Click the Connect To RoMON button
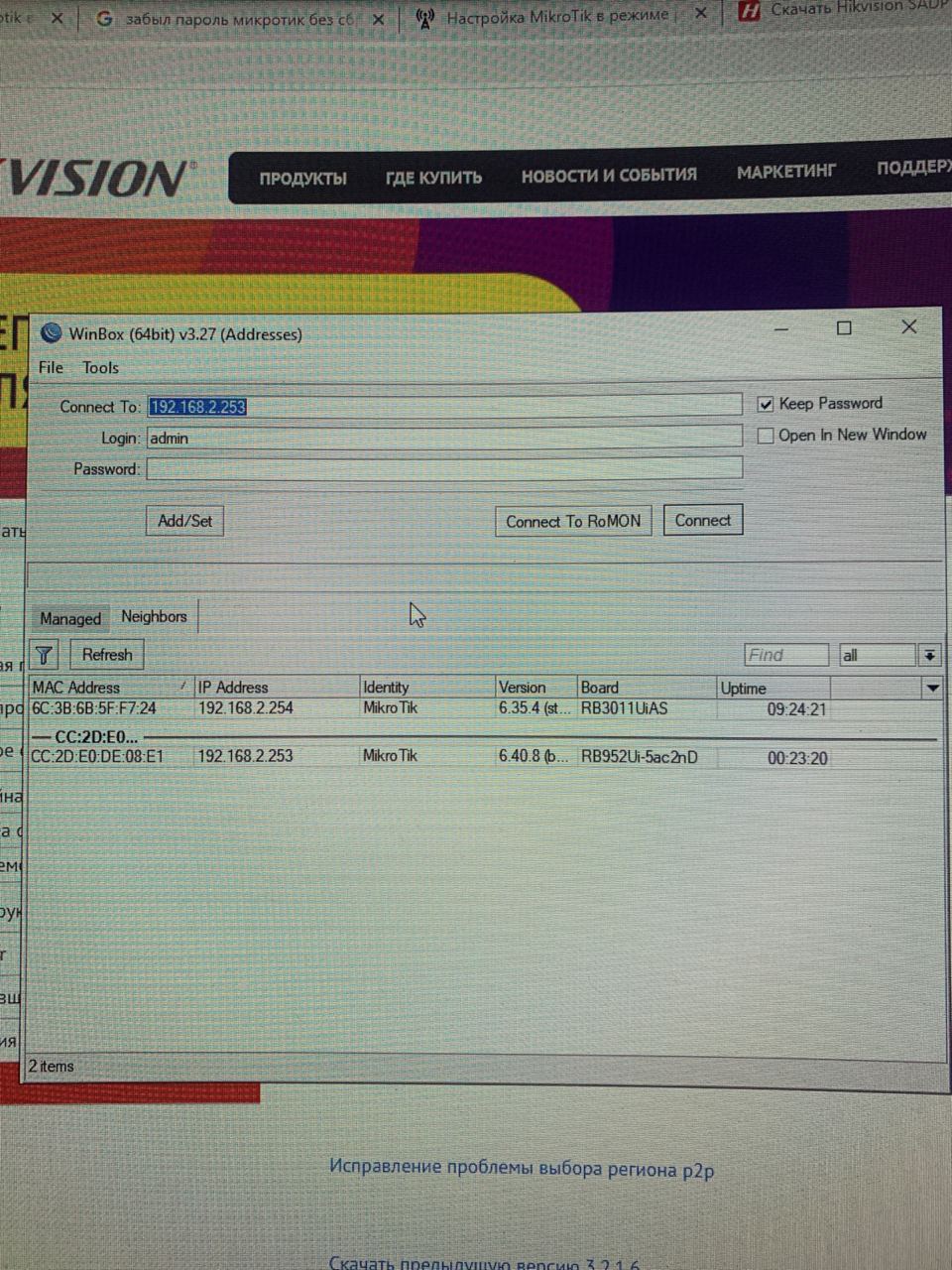Screen dimensions: 952x1270 [x=573, y=521]
